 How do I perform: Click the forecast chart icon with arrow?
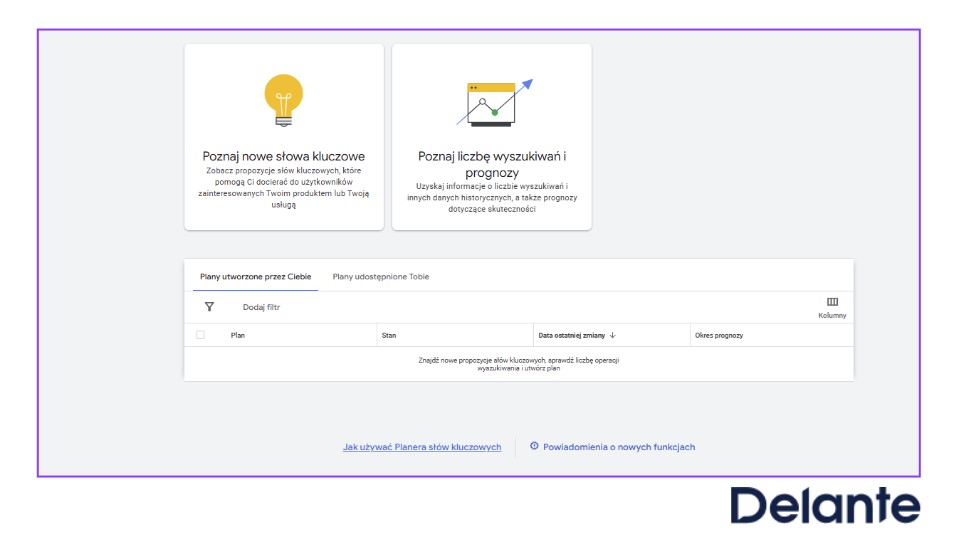pos(495,102)
